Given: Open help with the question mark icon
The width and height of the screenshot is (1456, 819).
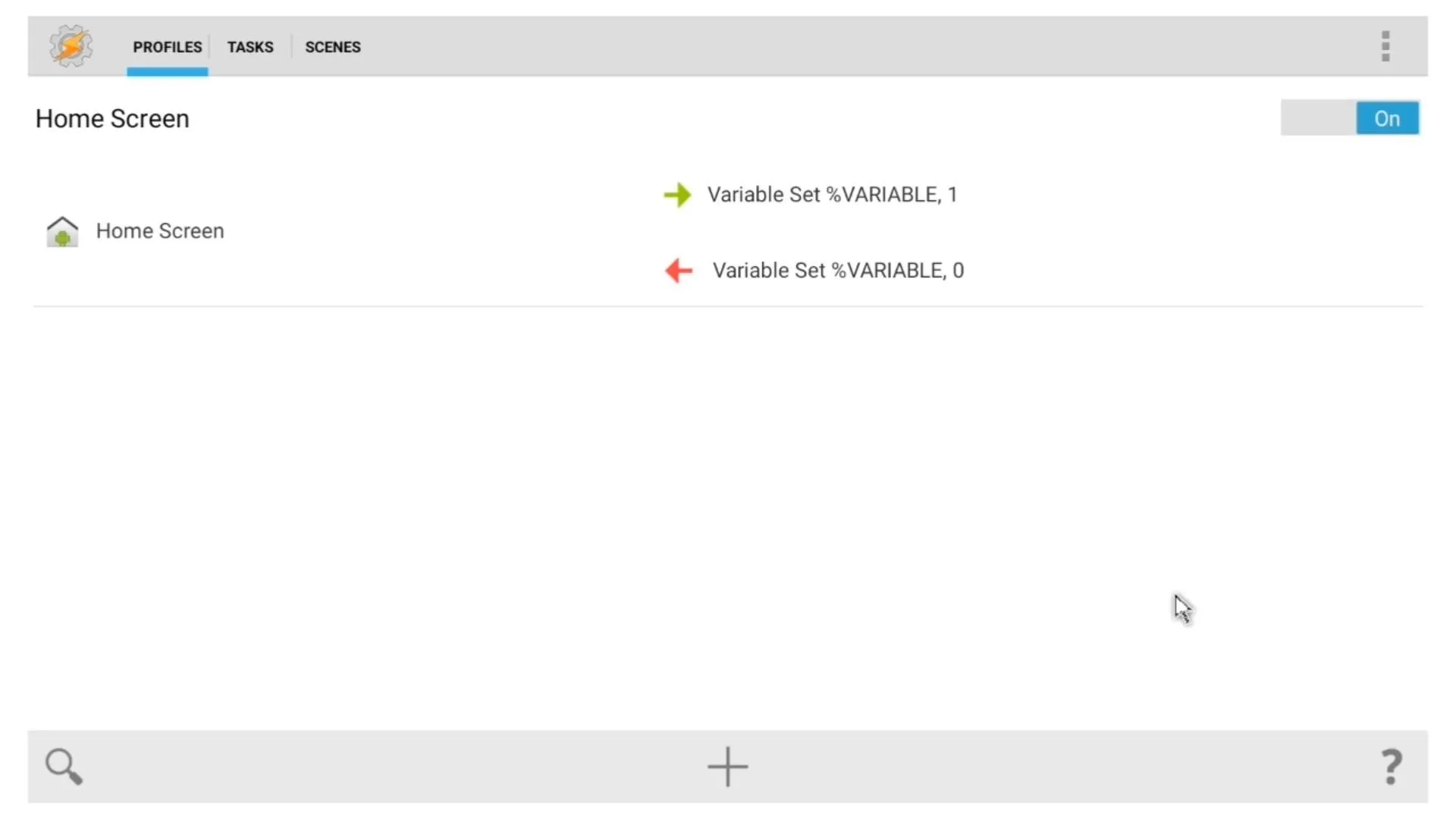Looking at the screenshot, I should point(1391,767).
